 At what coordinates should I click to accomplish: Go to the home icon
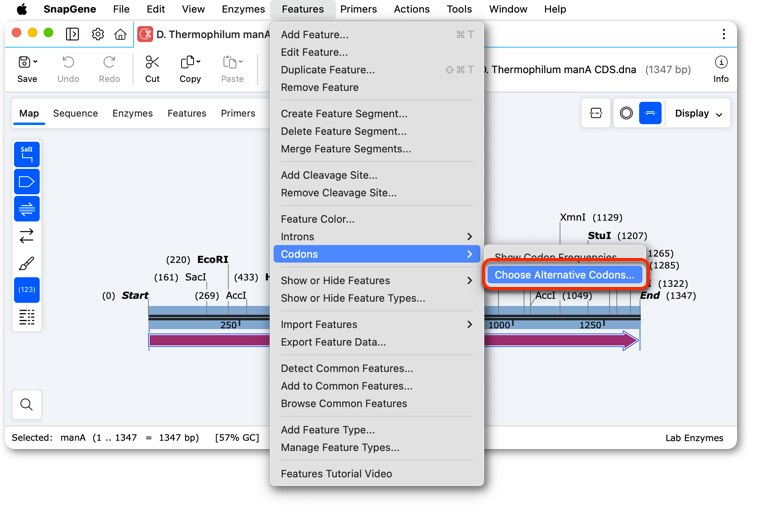pyautogui.click(x=120, y=34)
